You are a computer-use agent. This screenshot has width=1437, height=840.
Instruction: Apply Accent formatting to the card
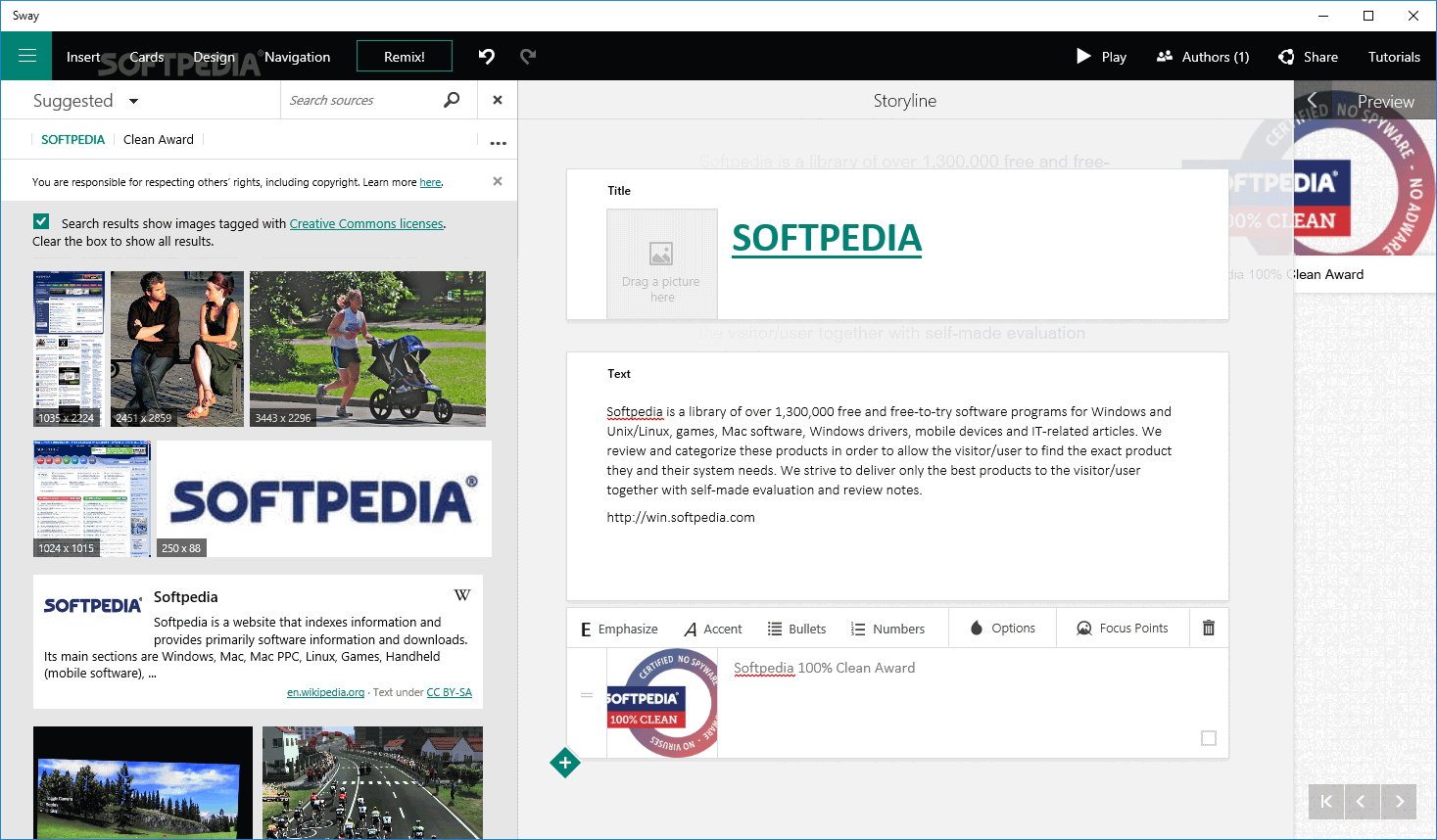click(712, 628)
